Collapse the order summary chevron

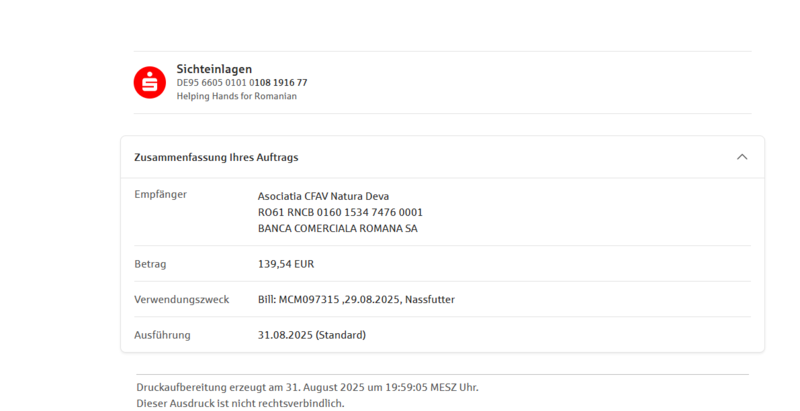coord(742,157)
